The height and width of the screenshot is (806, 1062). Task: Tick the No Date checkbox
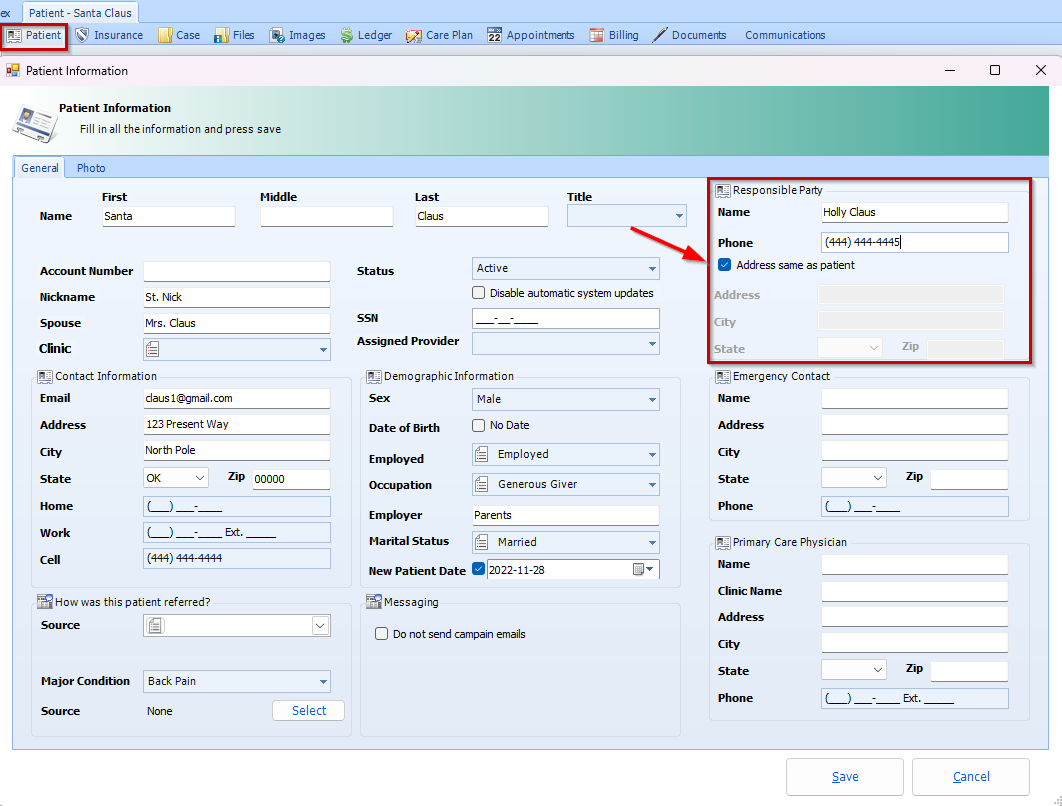point(479,426)
